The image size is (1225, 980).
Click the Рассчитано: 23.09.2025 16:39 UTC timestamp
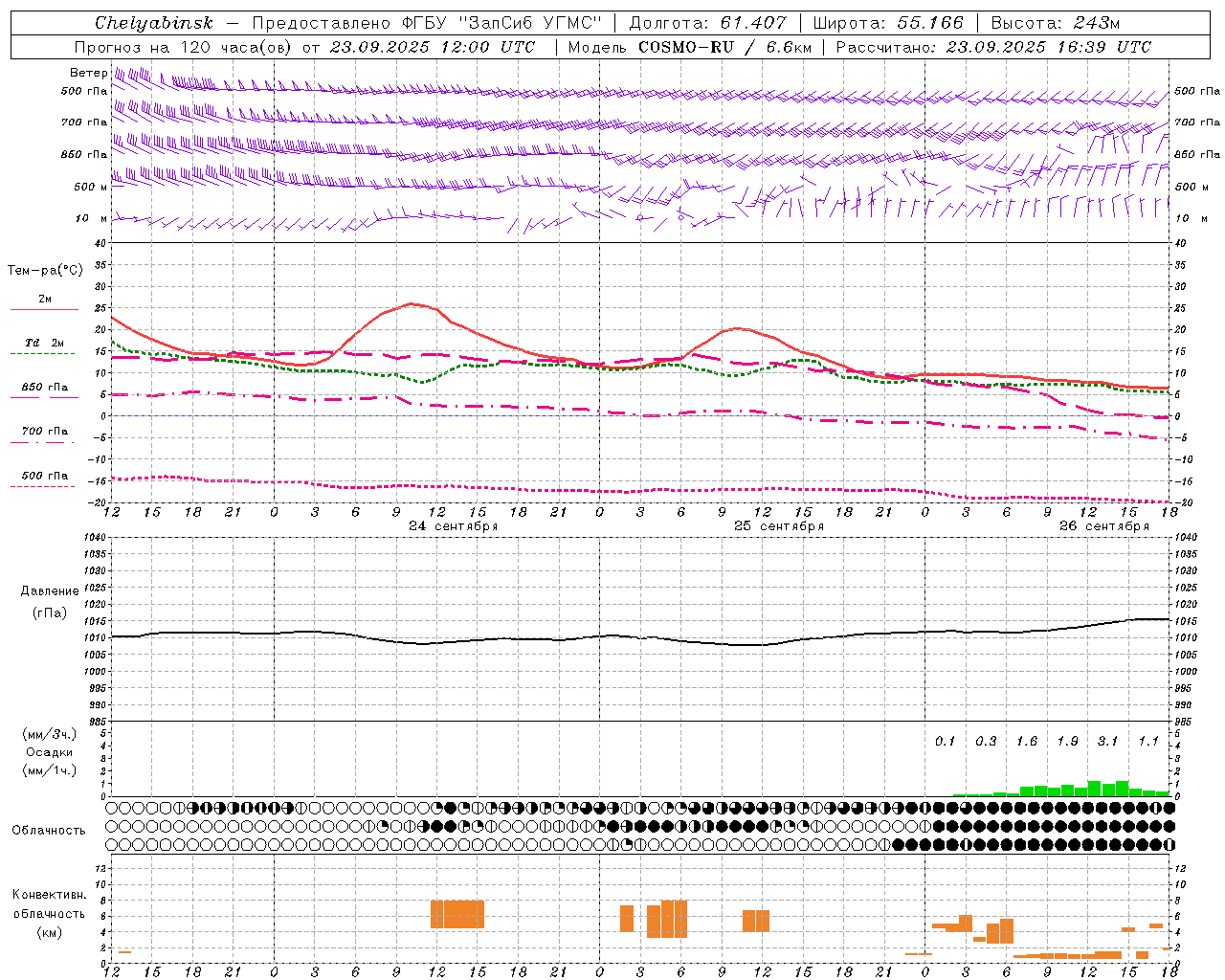point(993,47)
